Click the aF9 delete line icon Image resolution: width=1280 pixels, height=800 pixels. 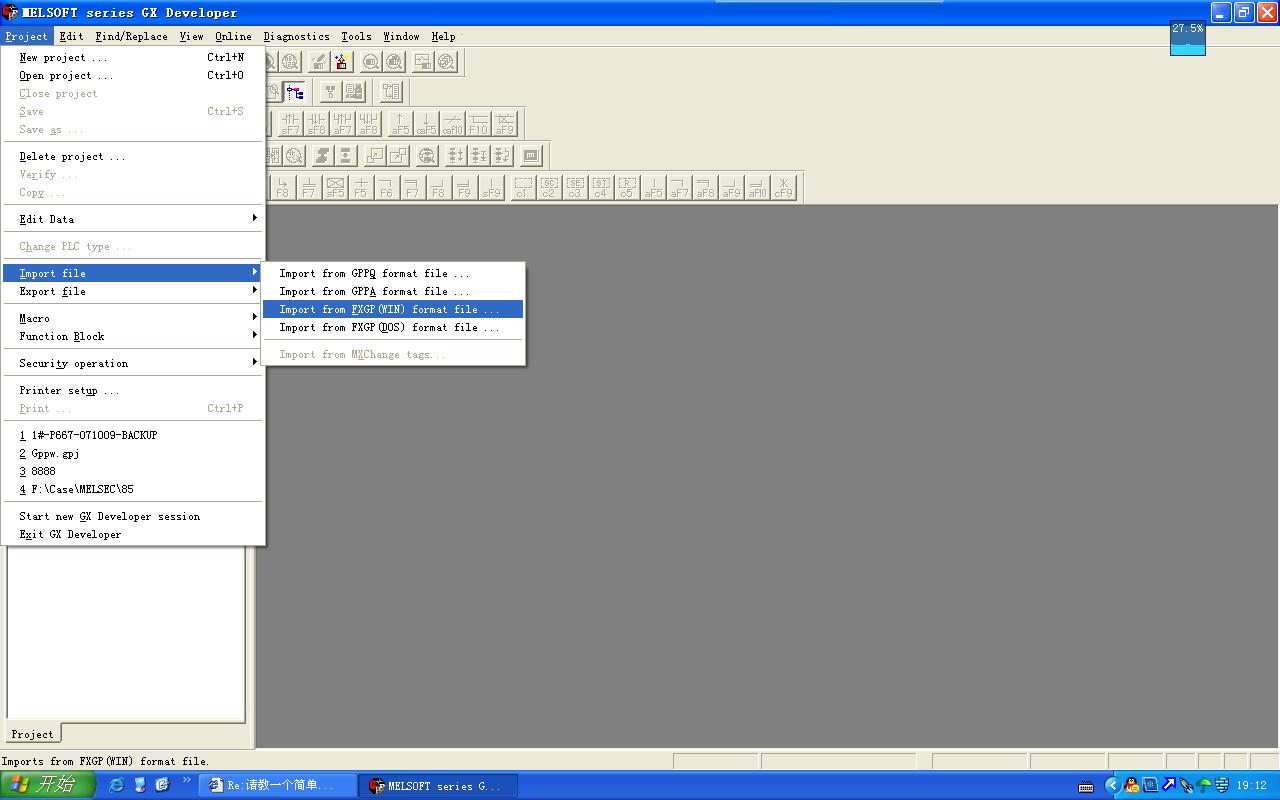505,123
